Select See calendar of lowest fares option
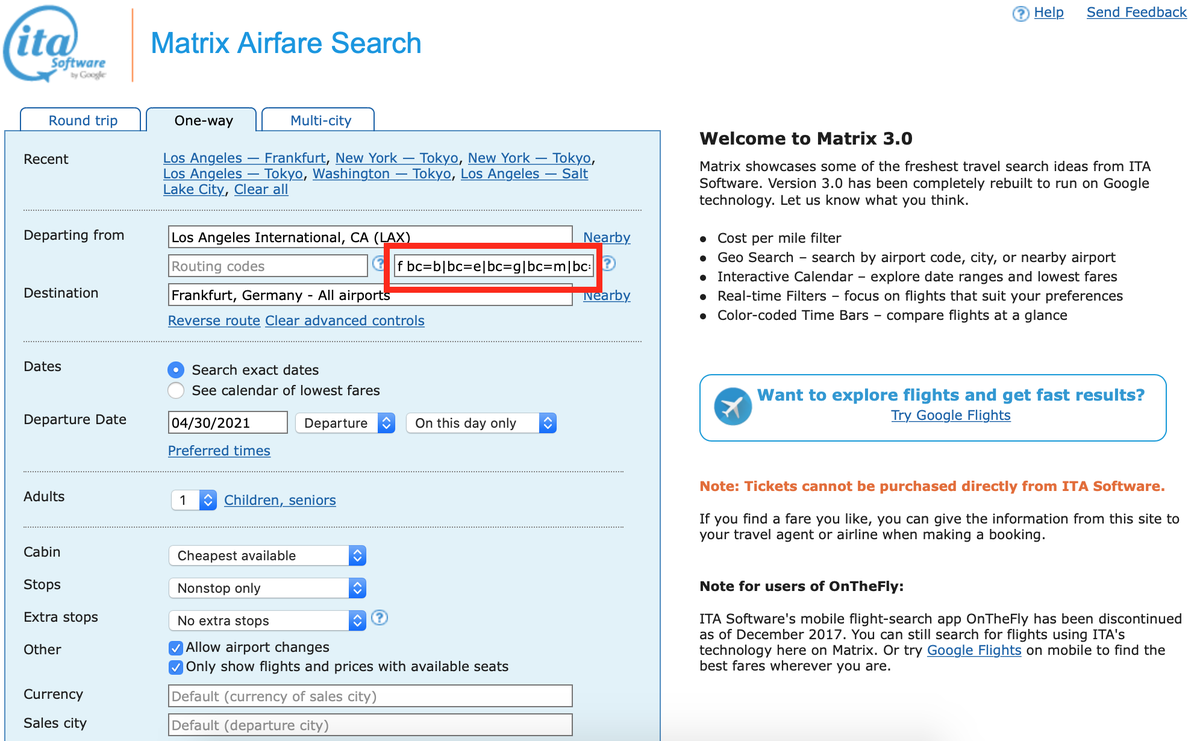 click(176, 390)
